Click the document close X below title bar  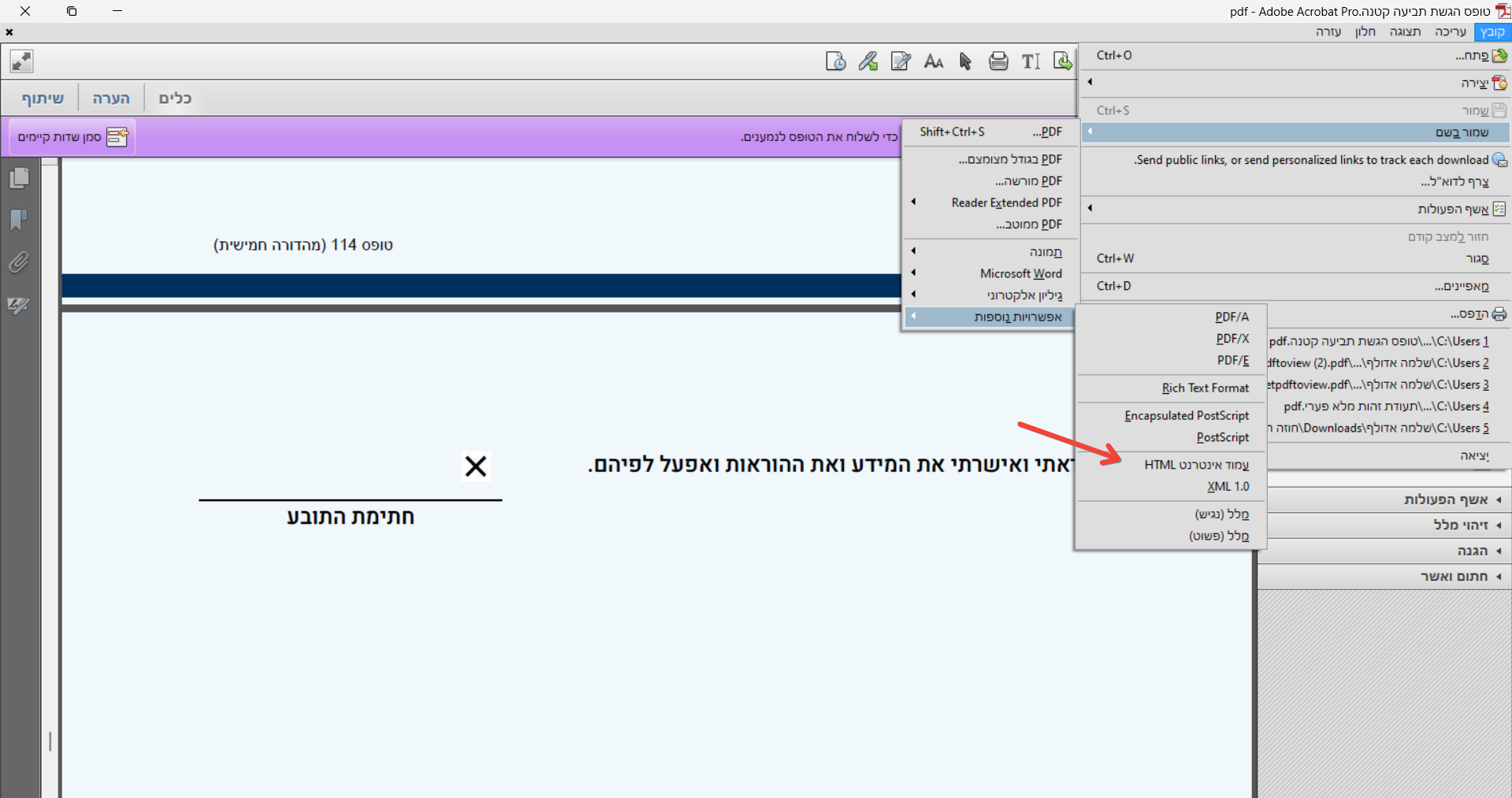tap(9, 32)
